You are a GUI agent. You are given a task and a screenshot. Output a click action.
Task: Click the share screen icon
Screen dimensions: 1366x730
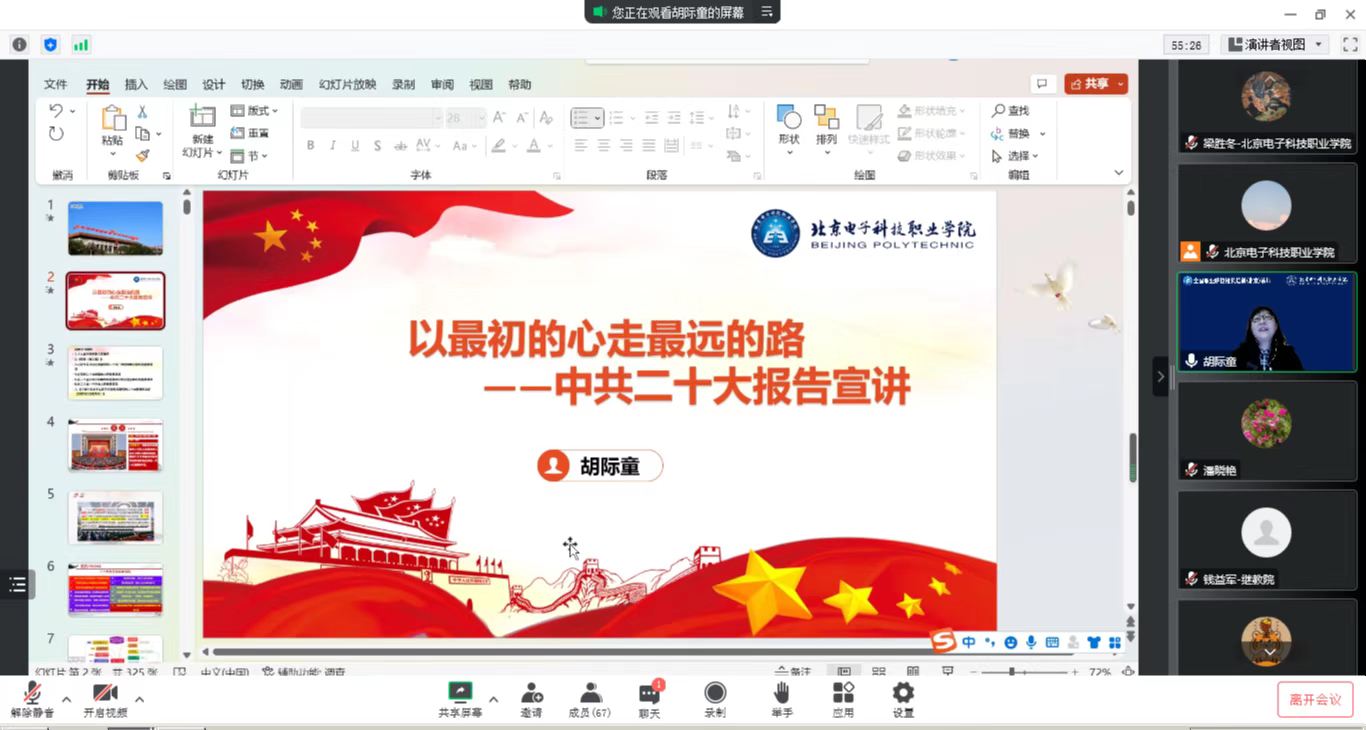[460, 692]
